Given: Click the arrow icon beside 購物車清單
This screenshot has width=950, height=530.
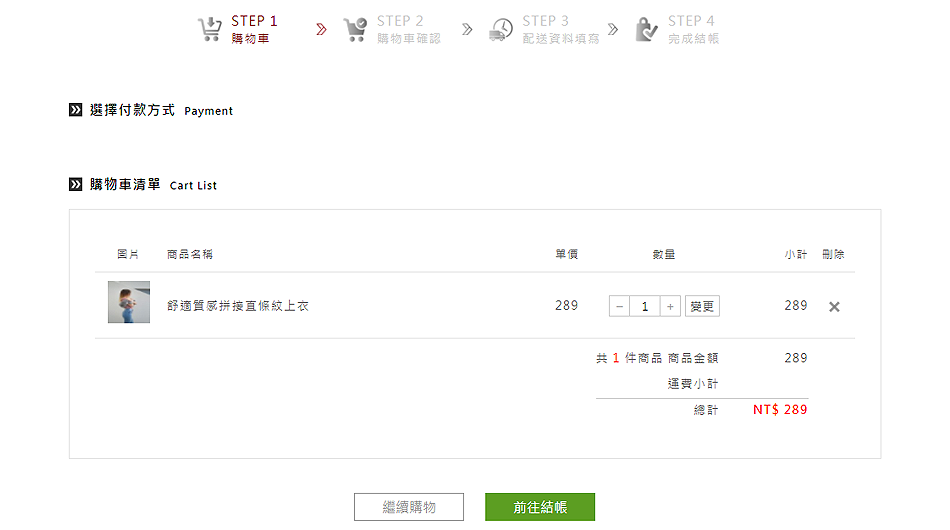Looking at the screenshot, I should click(x=76, y=184).
